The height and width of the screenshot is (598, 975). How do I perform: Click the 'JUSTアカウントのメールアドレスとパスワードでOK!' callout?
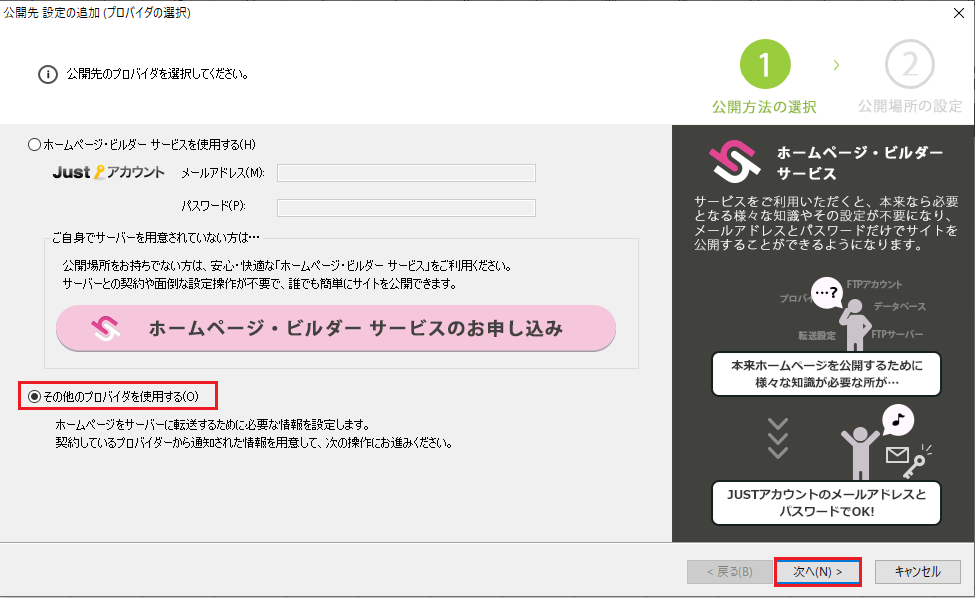coord(826,503)
